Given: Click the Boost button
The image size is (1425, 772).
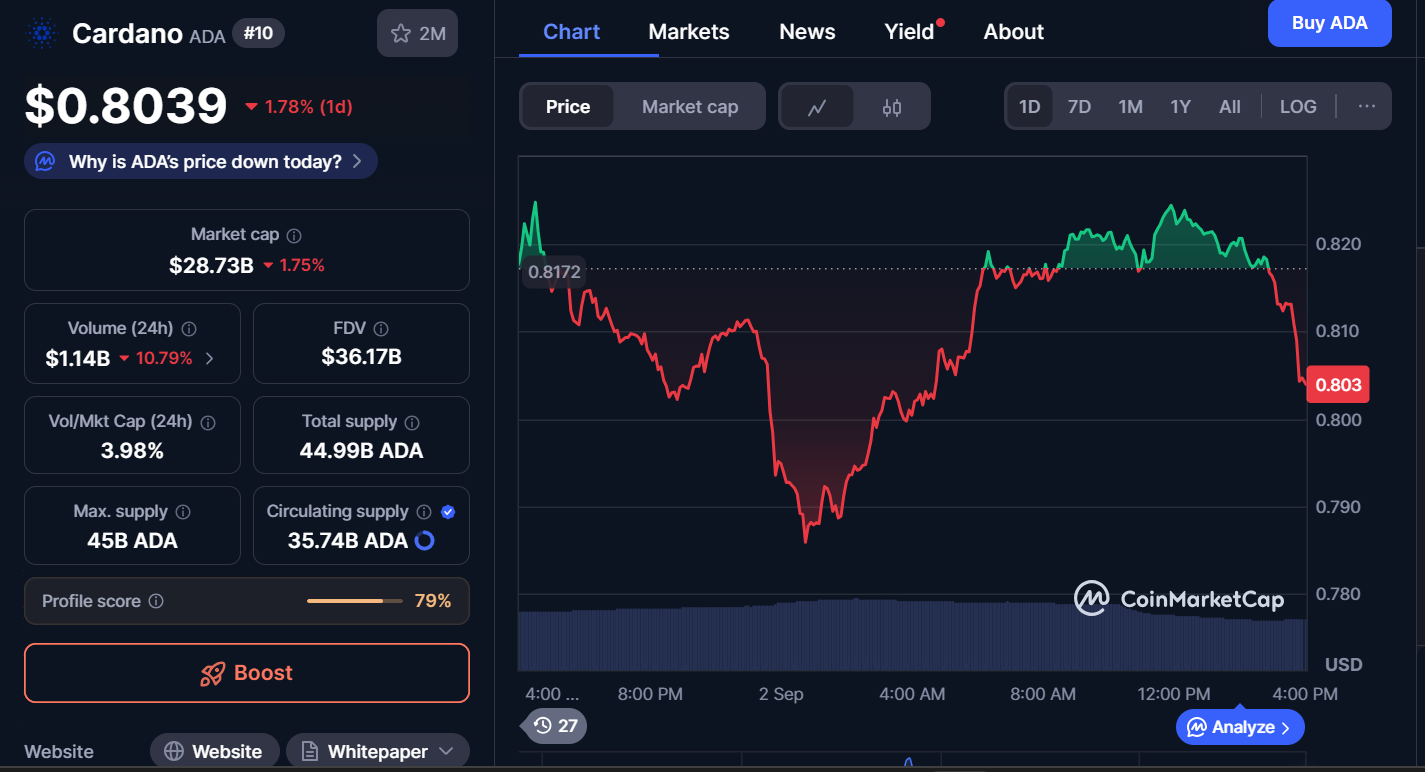Looking at the screenshot, I should point(247,673).
